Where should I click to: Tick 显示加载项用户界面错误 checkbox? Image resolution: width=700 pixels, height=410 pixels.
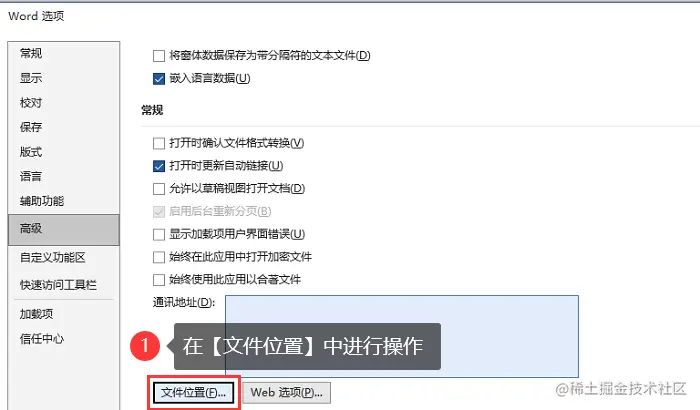click(x=159, y=234)
